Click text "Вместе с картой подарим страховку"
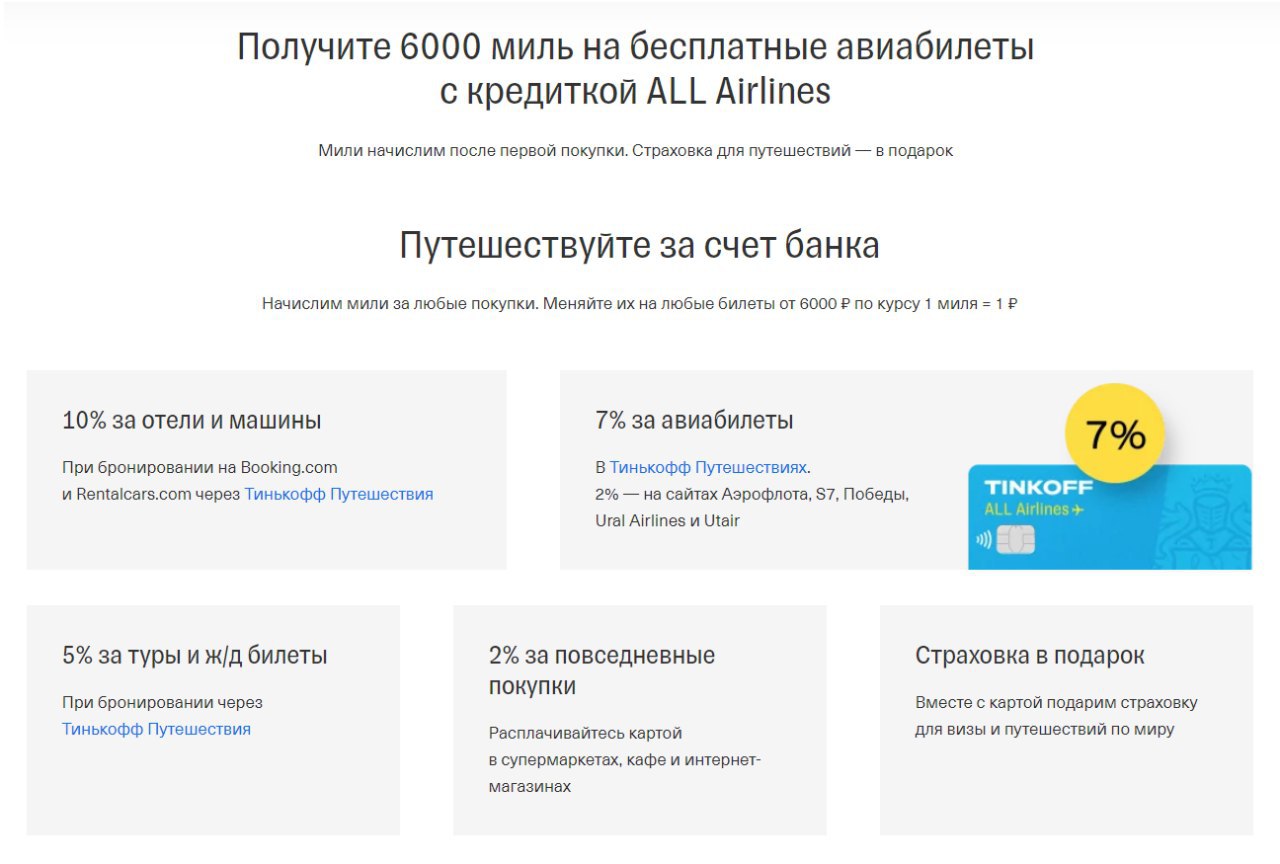1280x864 pixels. pyautogui.click(x=1056, y=703)
